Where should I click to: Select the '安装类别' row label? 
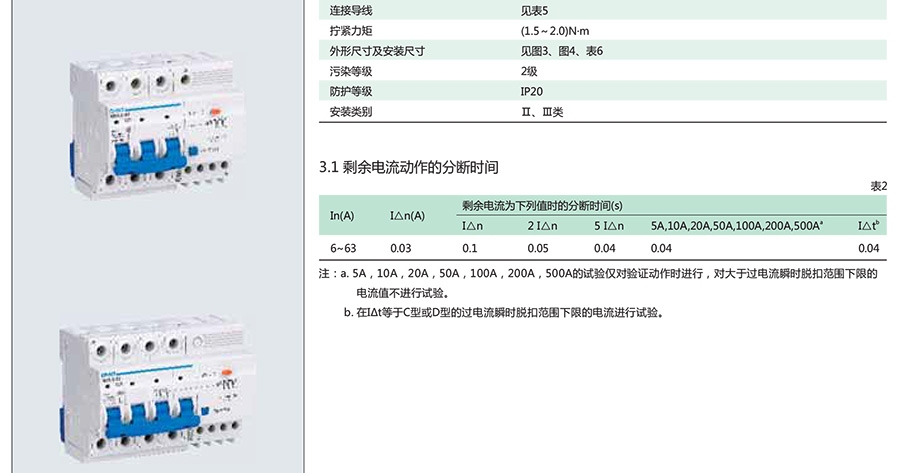point(351,112)
